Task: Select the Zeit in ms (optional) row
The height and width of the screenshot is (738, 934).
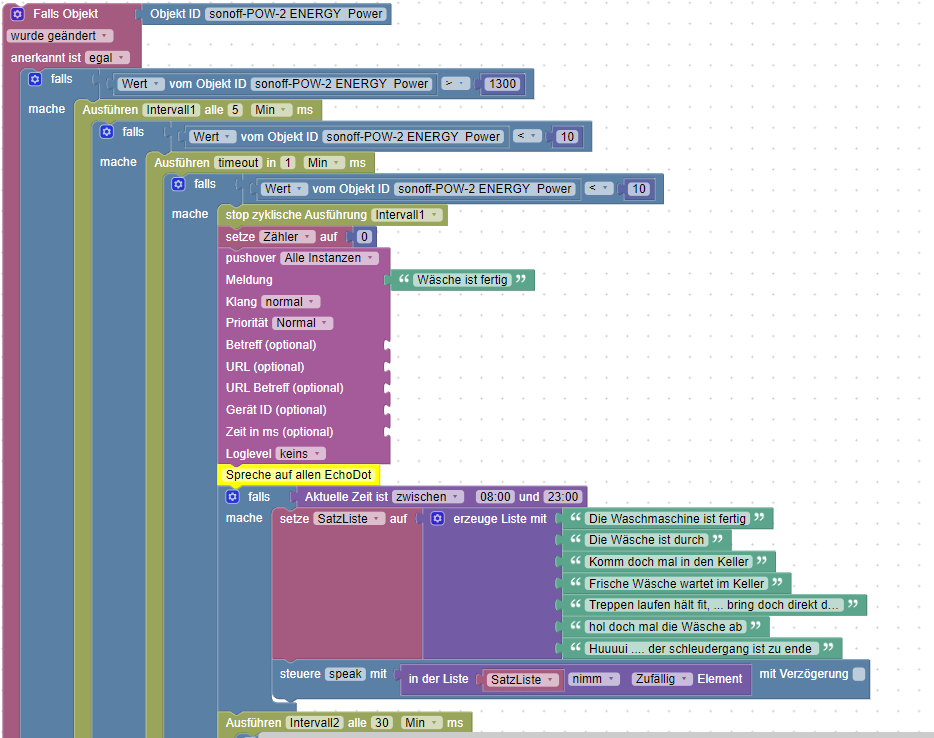Action: (x=304, y=432)
